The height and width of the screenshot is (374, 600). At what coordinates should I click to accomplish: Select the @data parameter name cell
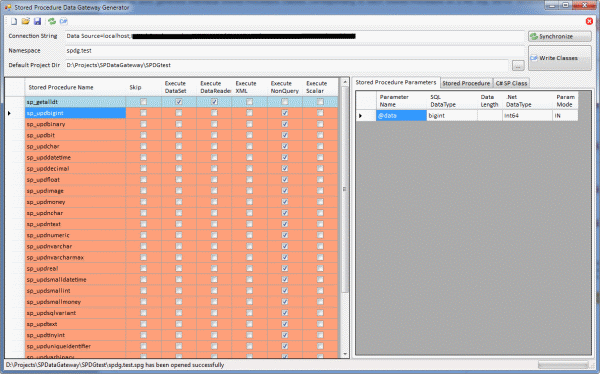tap(401, 116)
